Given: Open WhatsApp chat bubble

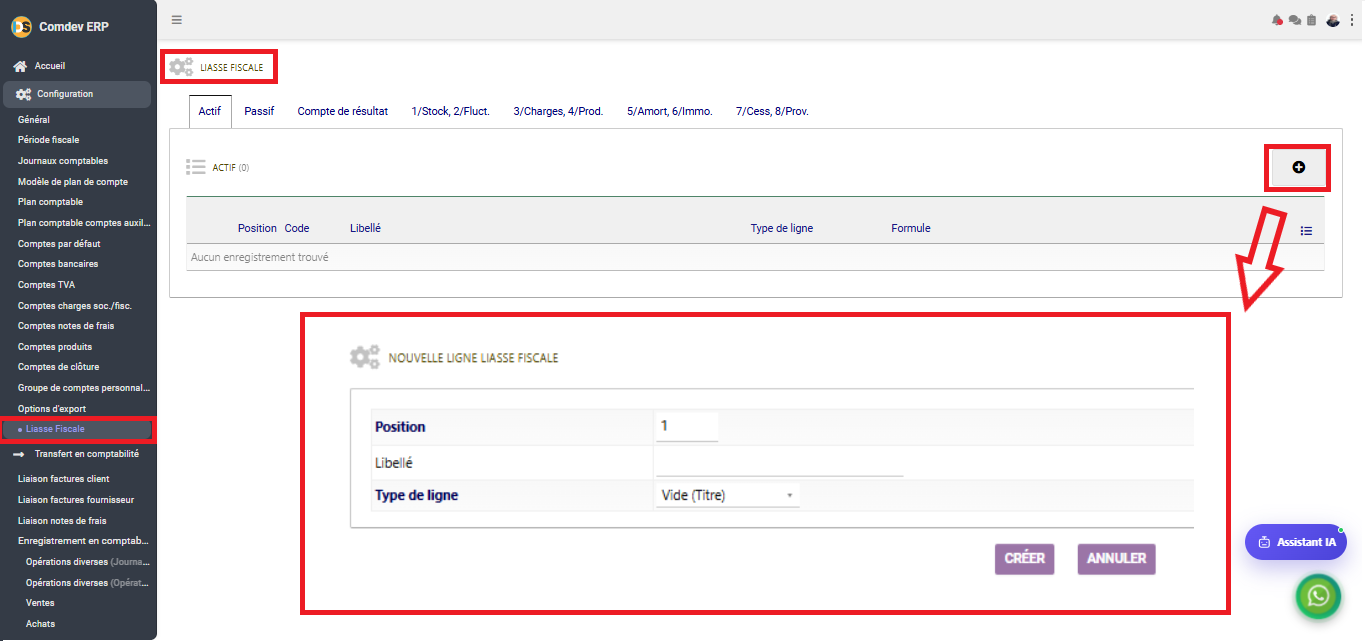Looking at the screenshot, I should tap(1319, 596).
